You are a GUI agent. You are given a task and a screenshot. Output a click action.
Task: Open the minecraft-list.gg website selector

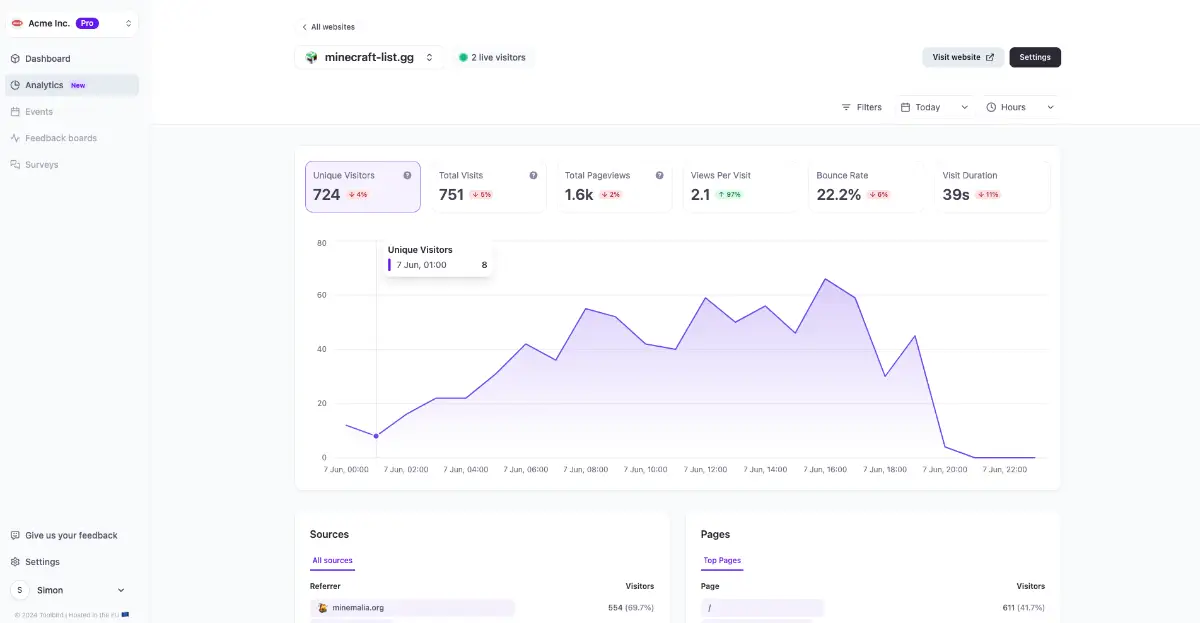pyautogui.click(x=369, y=57)
